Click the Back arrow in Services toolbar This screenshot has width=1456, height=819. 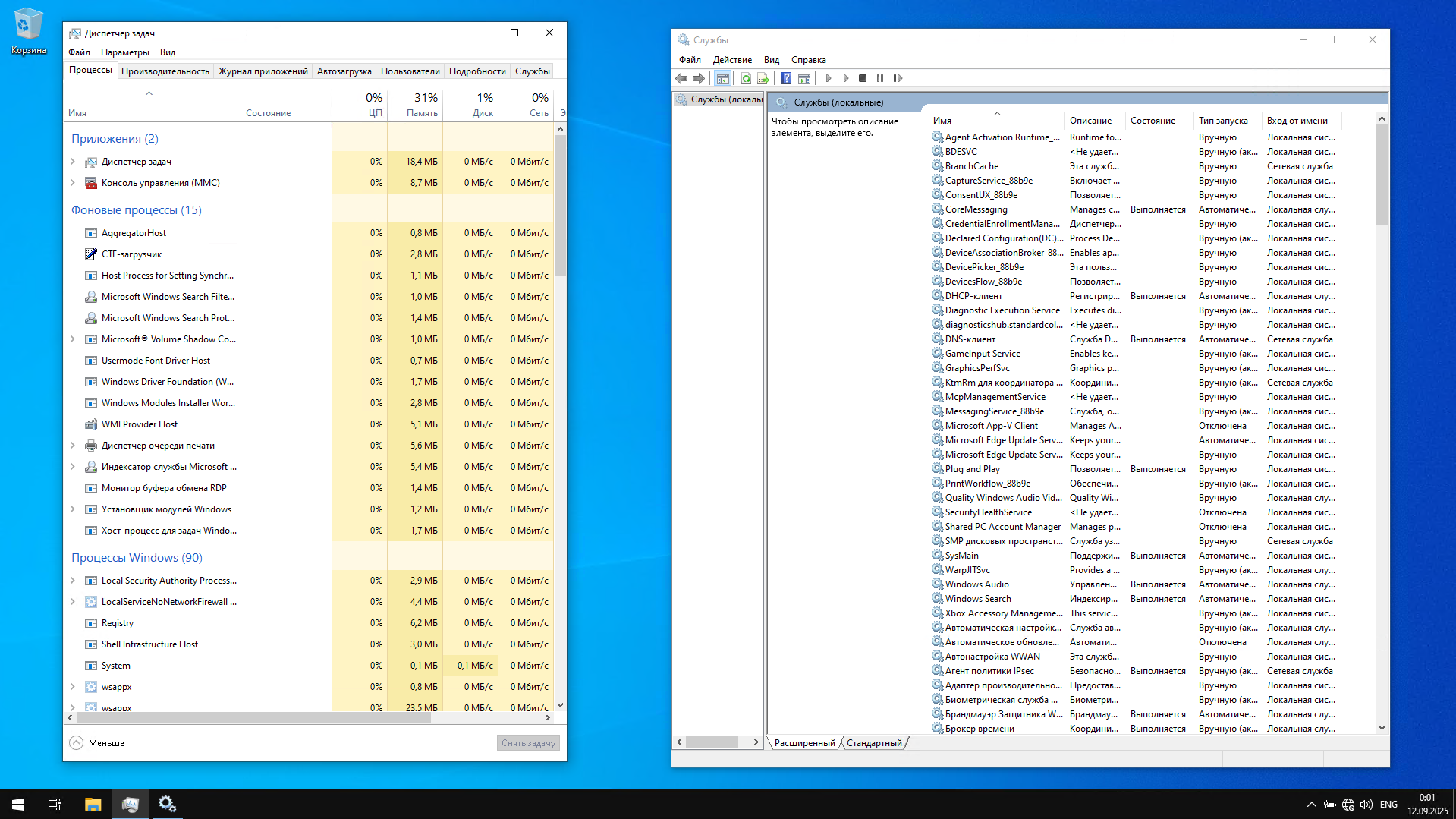click(681, 78)
